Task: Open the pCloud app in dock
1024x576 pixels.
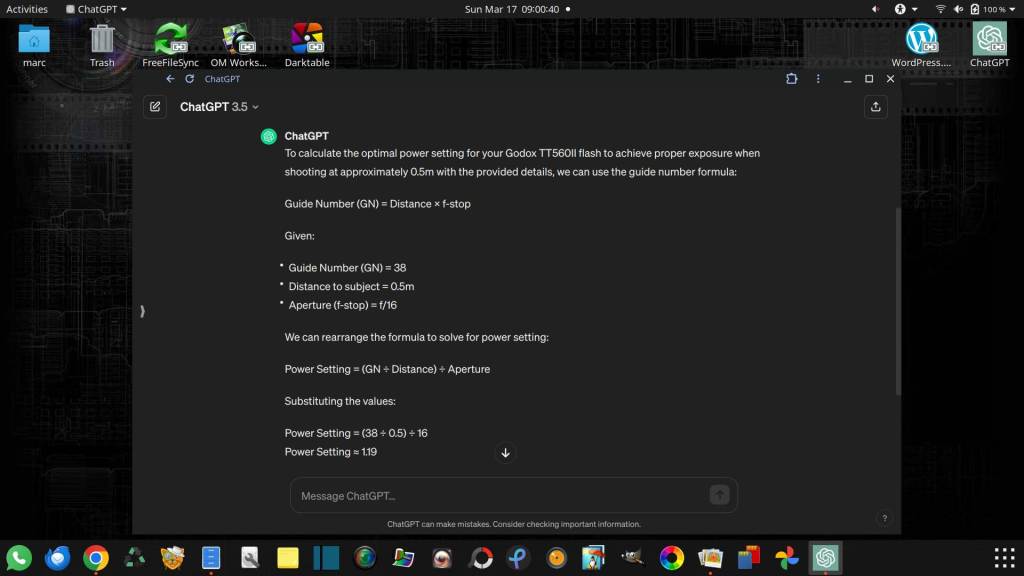Action: (x=519, y=558)
